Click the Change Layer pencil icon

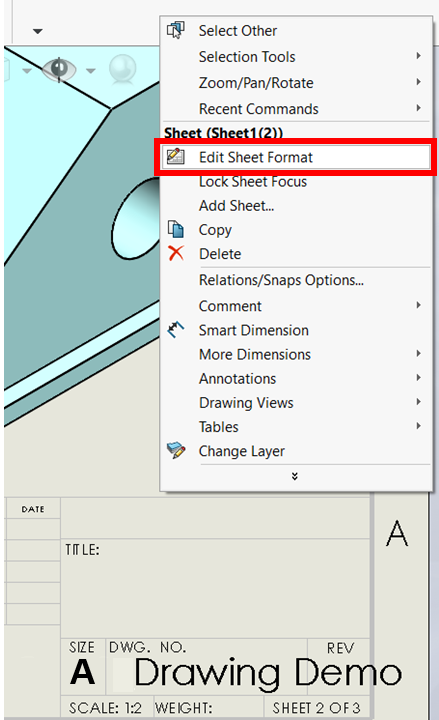(x=176, y=450)
